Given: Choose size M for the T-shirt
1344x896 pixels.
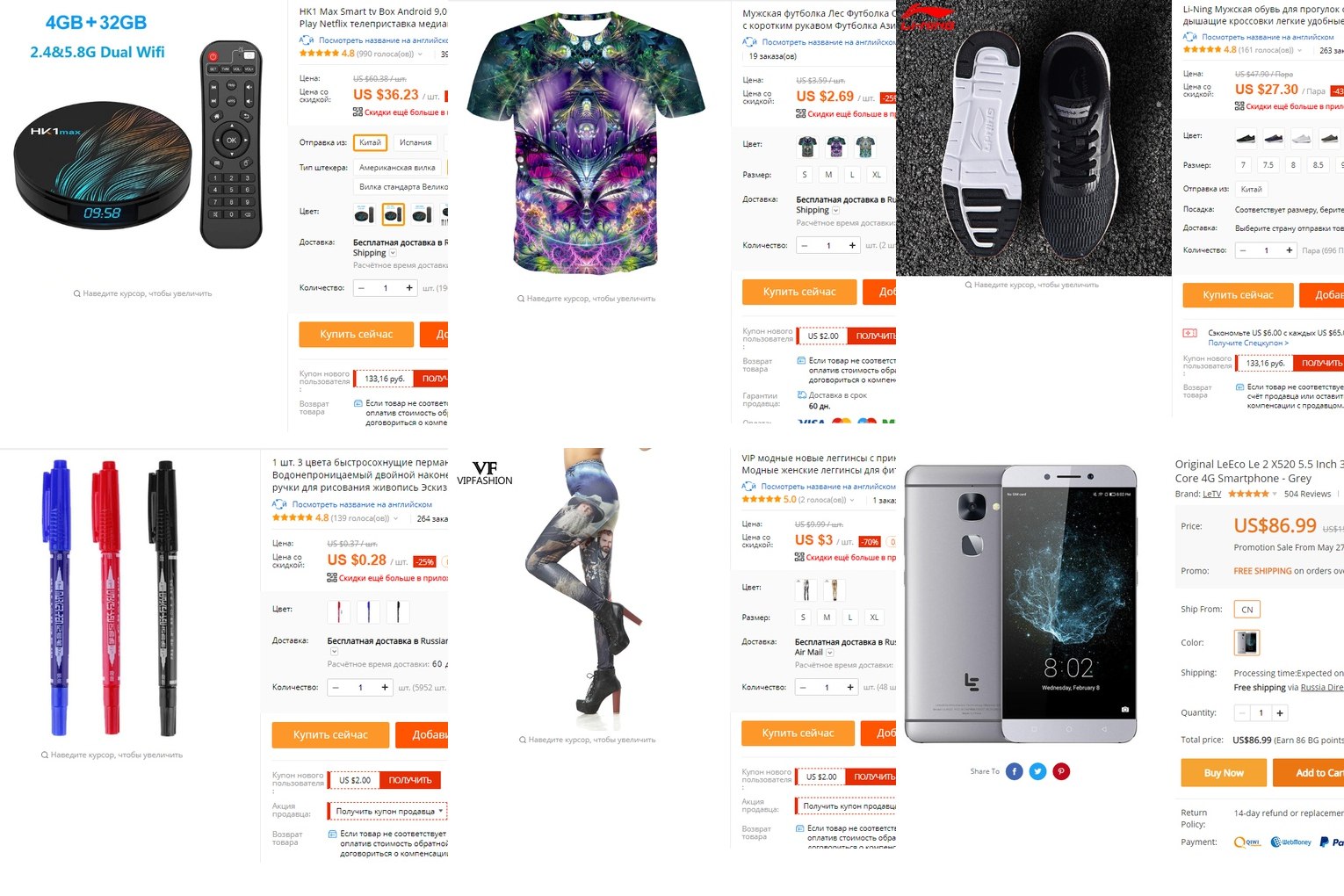Looking at the screenshot, I should coord(828,175).
